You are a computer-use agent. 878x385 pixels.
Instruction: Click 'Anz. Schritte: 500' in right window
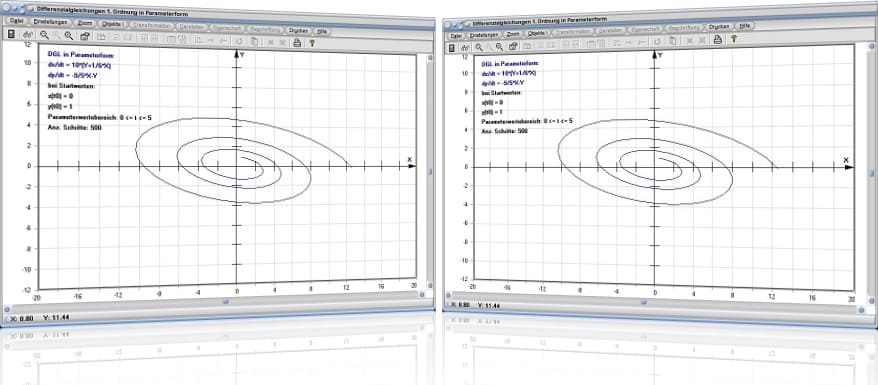(505, 131)
